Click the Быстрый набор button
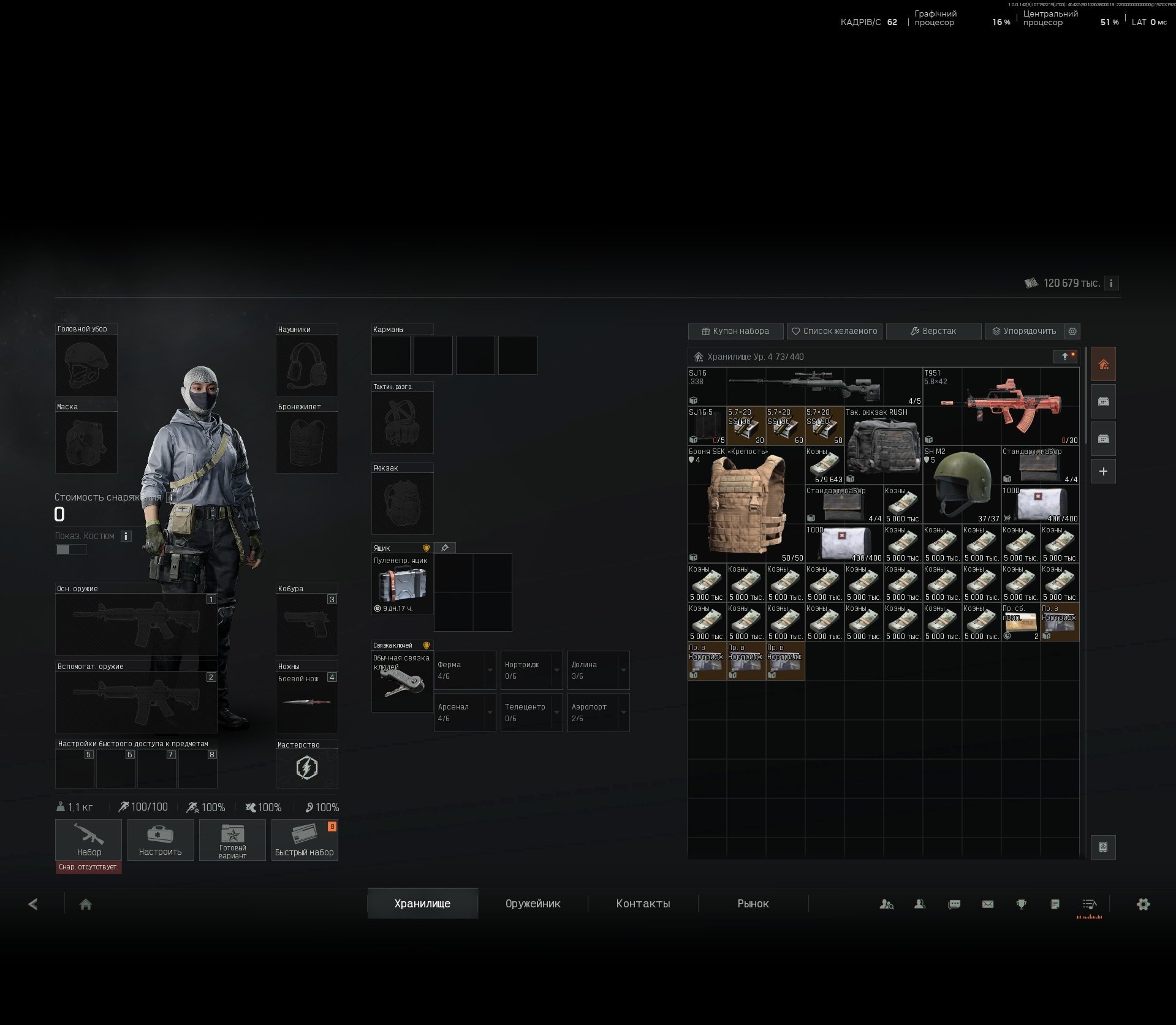Viewport: 1176px width, 1025px height. tap(305, 840)
